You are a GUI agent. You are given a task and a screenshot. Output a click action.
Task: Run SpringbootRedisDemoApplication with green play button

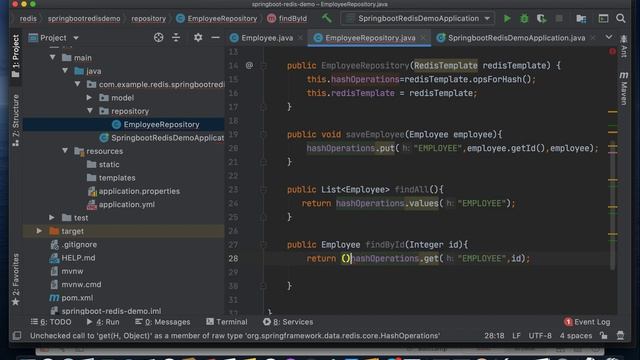pos(507,18)
